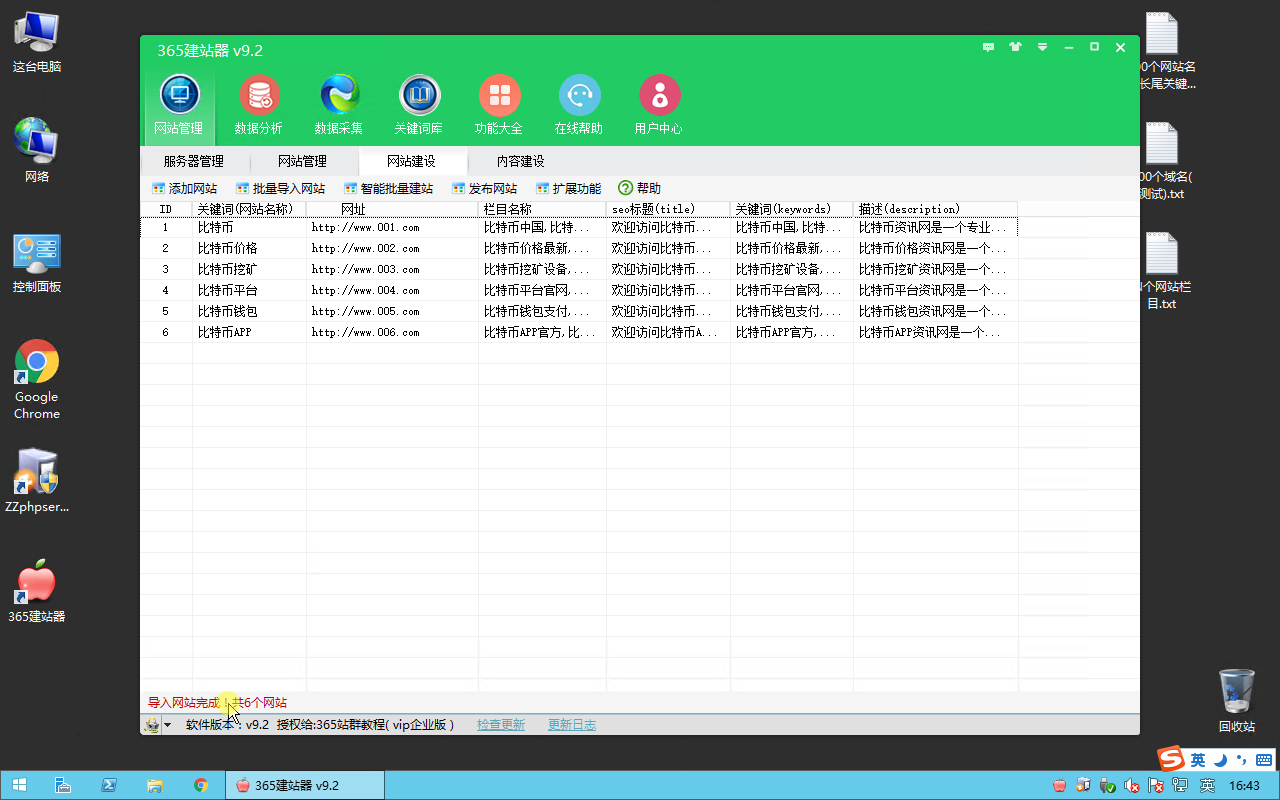Click 添加网站 toolbar button
The image size is (1280, 800).
[184, 188]
